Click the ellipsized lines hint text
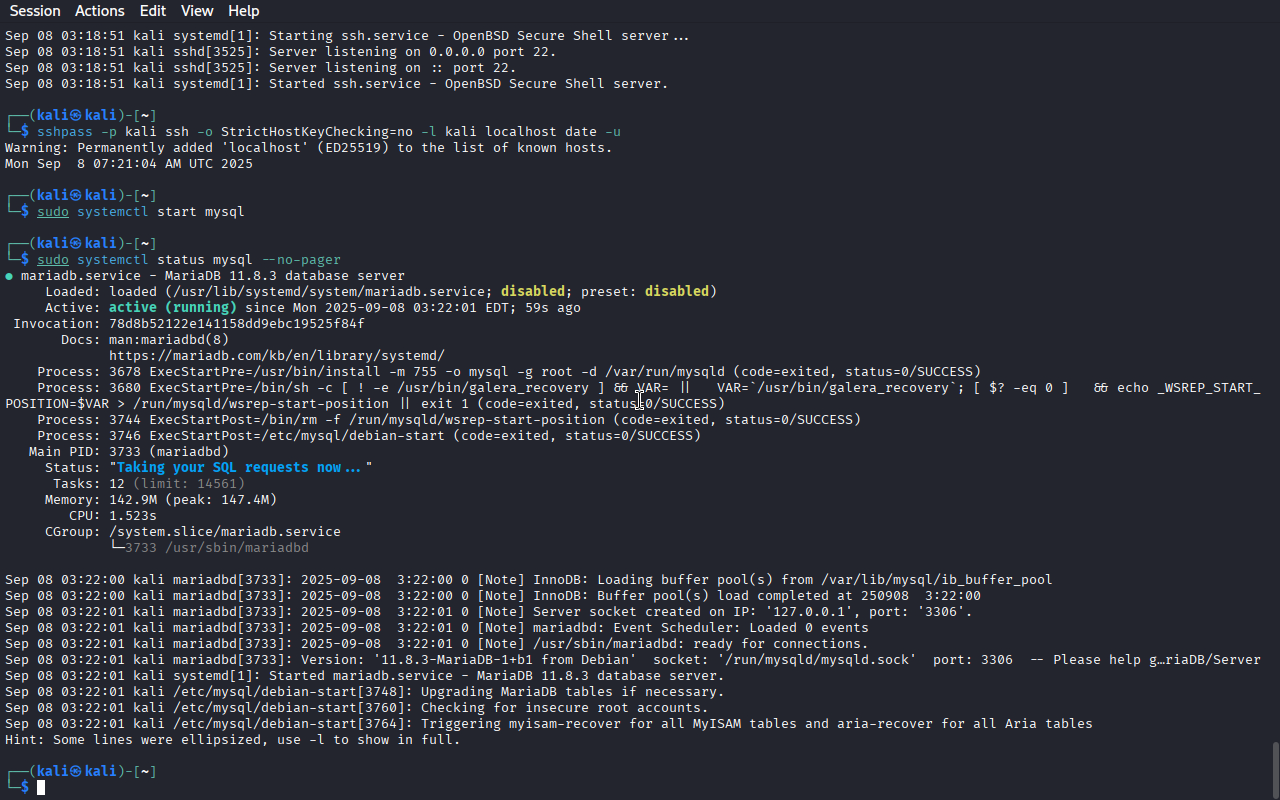The image size is (1280, 800). point(233,740)
